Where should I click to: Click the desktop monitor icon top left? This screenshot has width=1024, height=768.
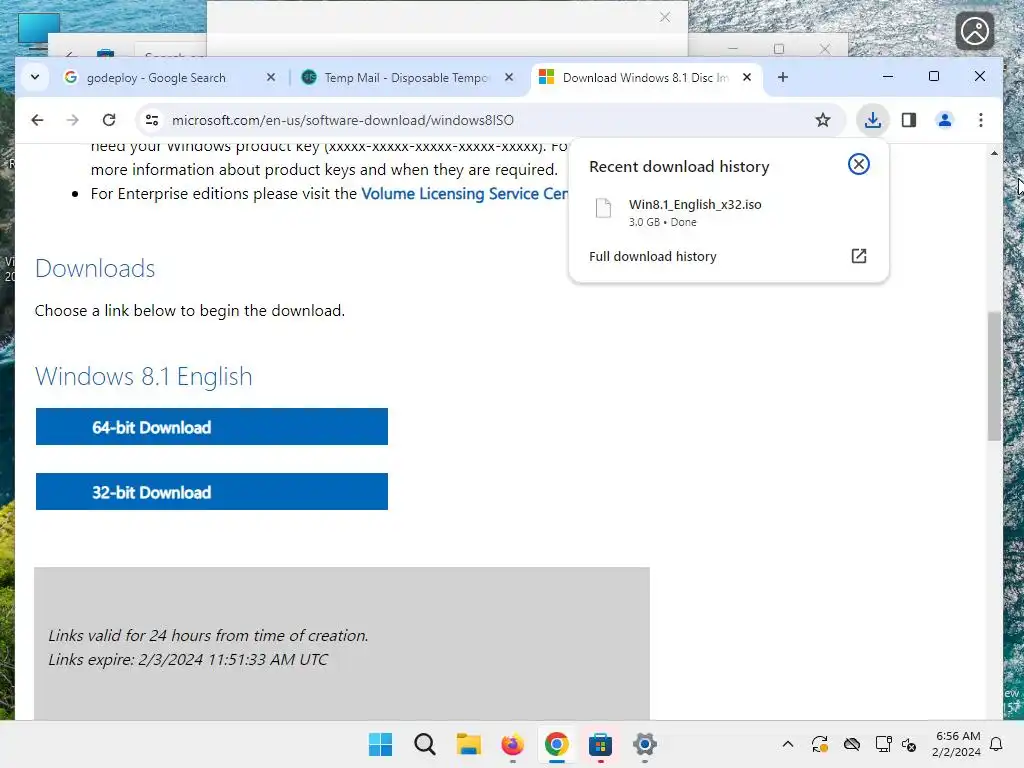(x=39, y=31)
